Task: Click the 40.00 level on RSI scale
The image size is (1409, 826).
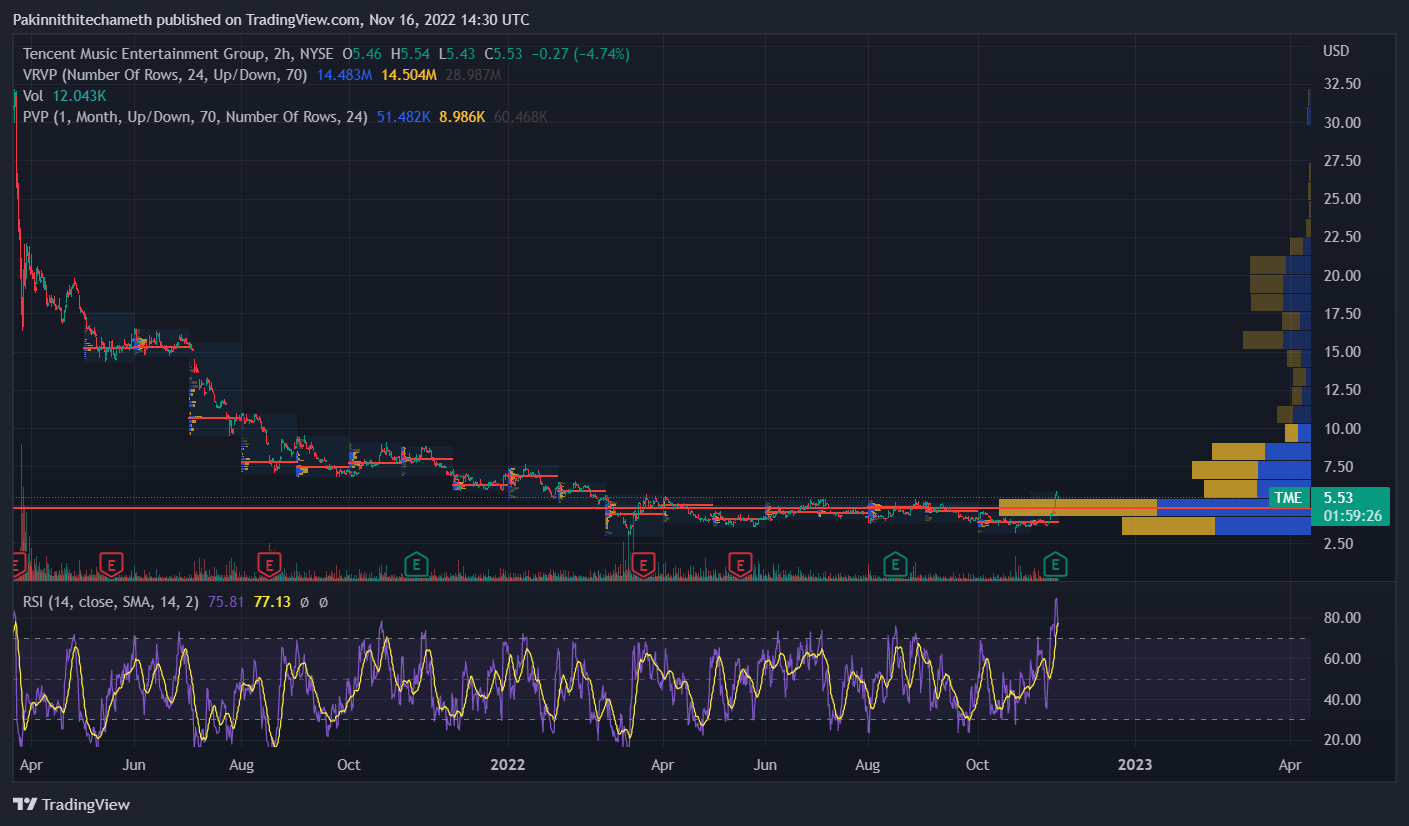Action: click(1341, 699)
